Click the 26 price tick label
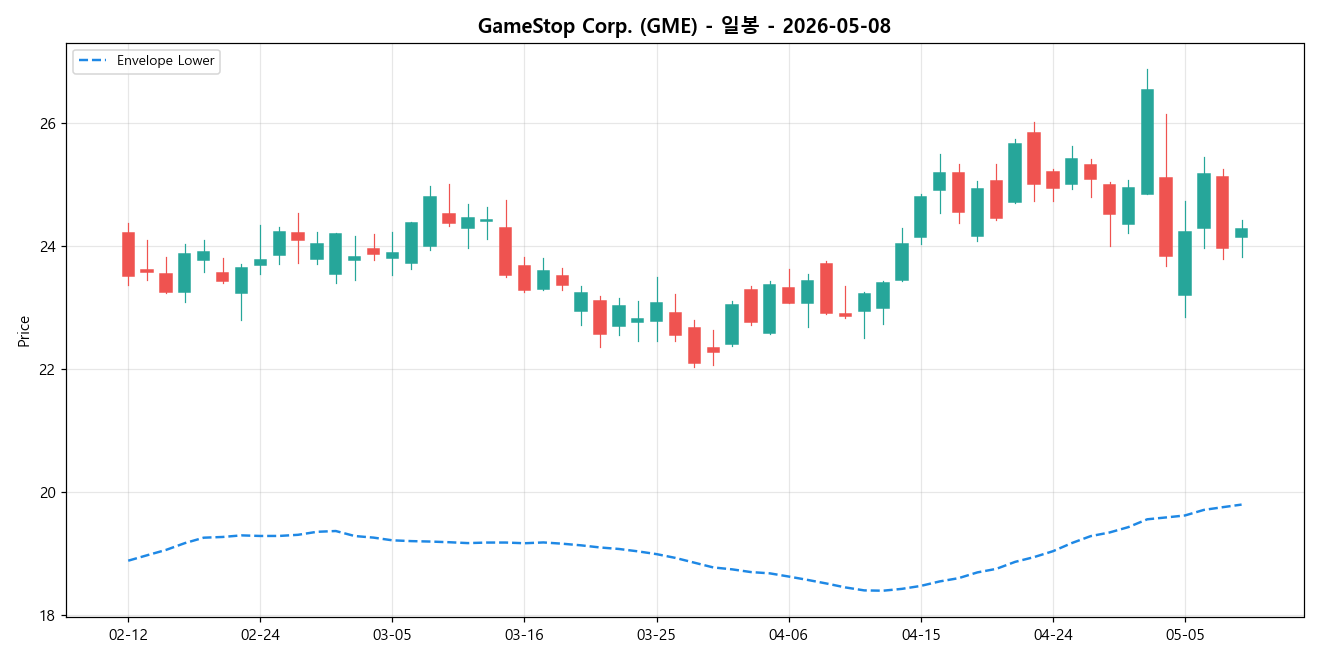The image size is (1320, 660). pyautogui.click(x=50, y=124)
